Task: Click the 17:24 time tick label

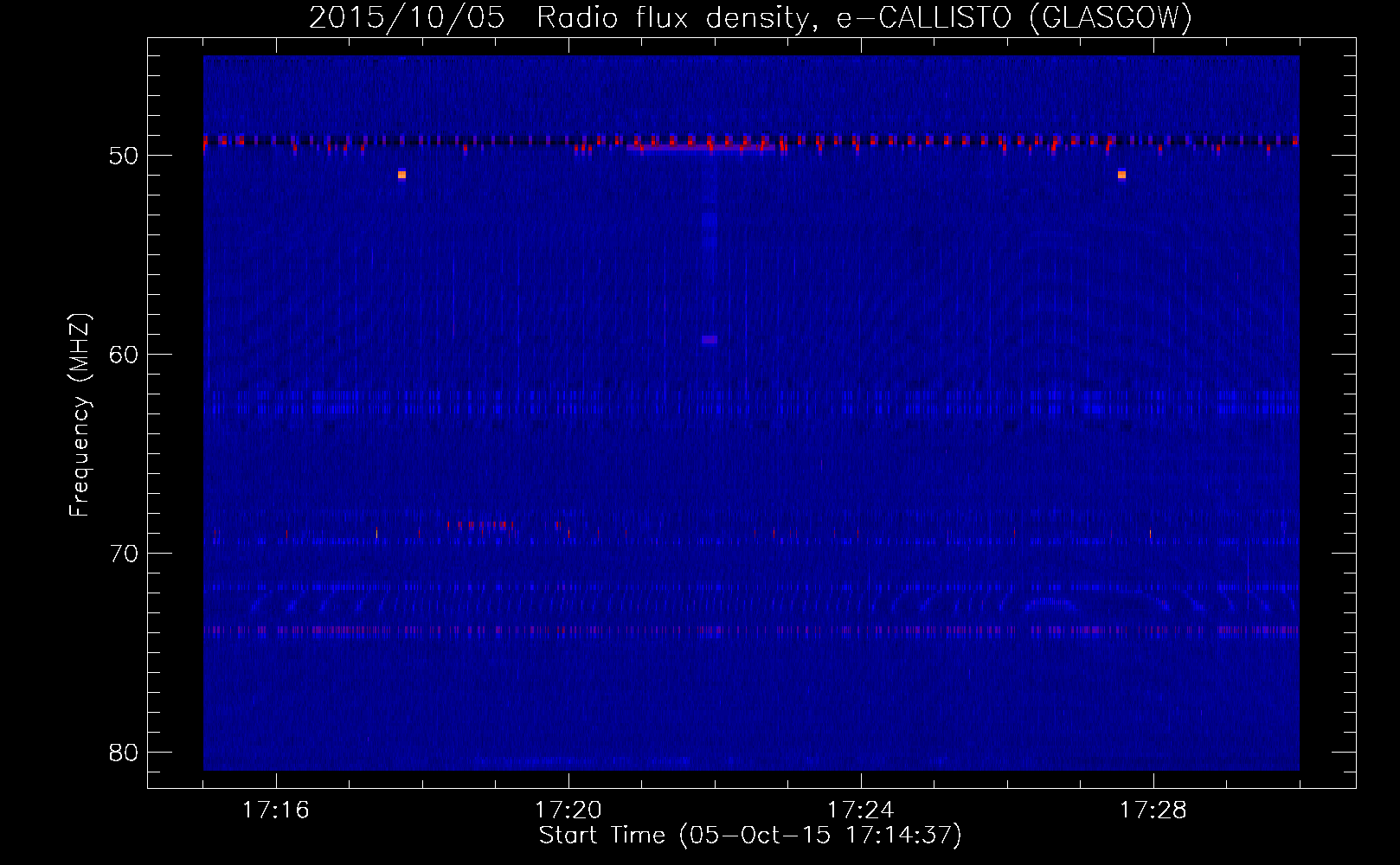Action: pyautogui.click(x=861, y=810)
